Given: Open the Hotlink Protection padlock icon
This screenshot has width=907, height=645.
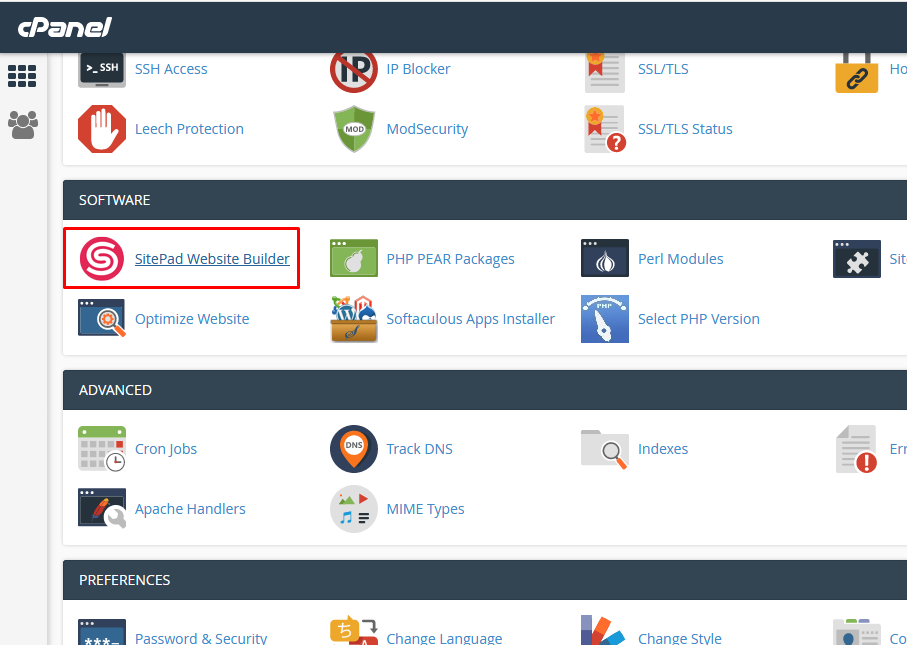Looking at the screenshot, I should (857, 73).
